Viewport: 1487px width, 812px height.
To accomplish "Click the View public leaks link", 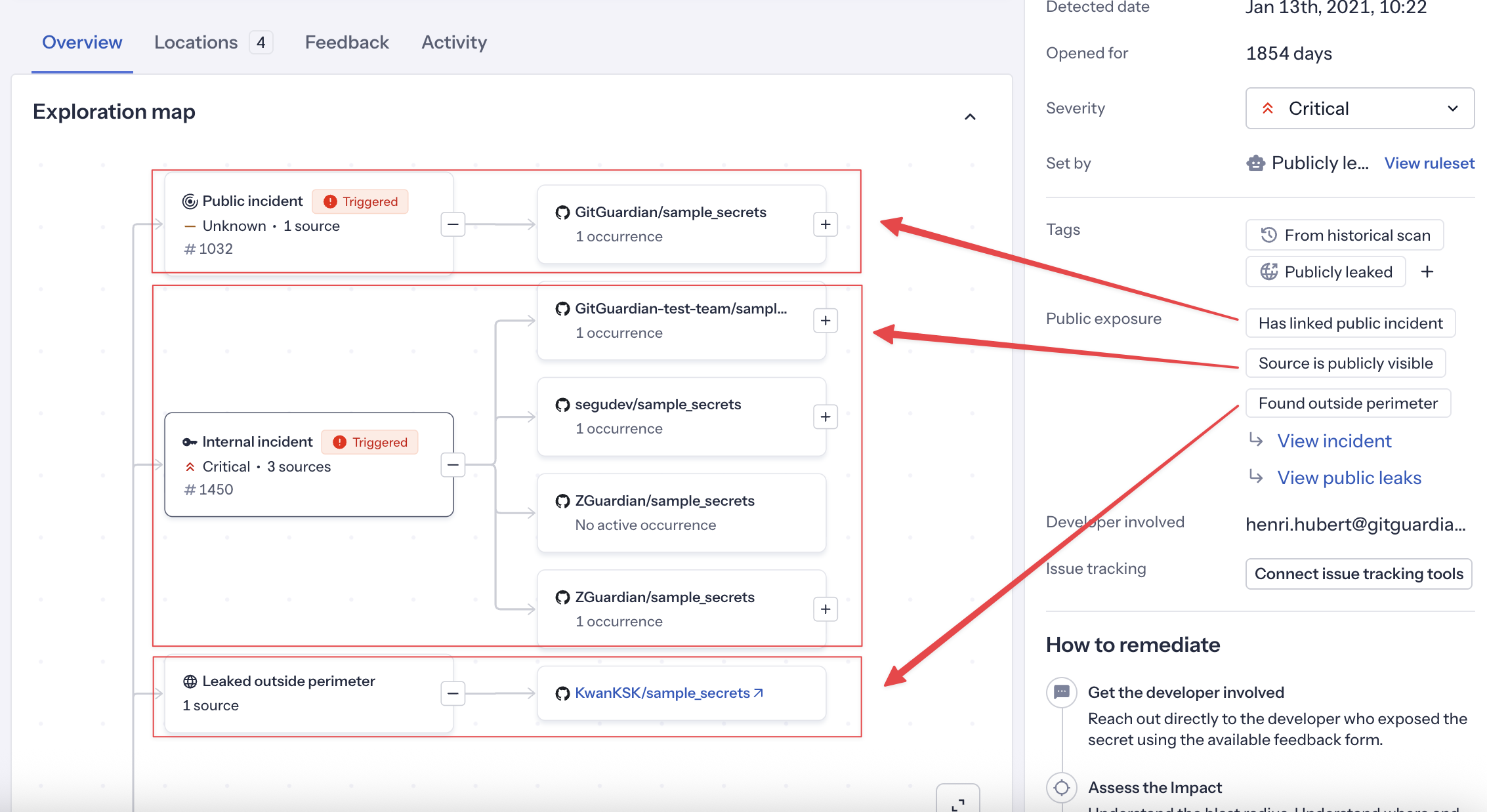I will coord(1349,478).
